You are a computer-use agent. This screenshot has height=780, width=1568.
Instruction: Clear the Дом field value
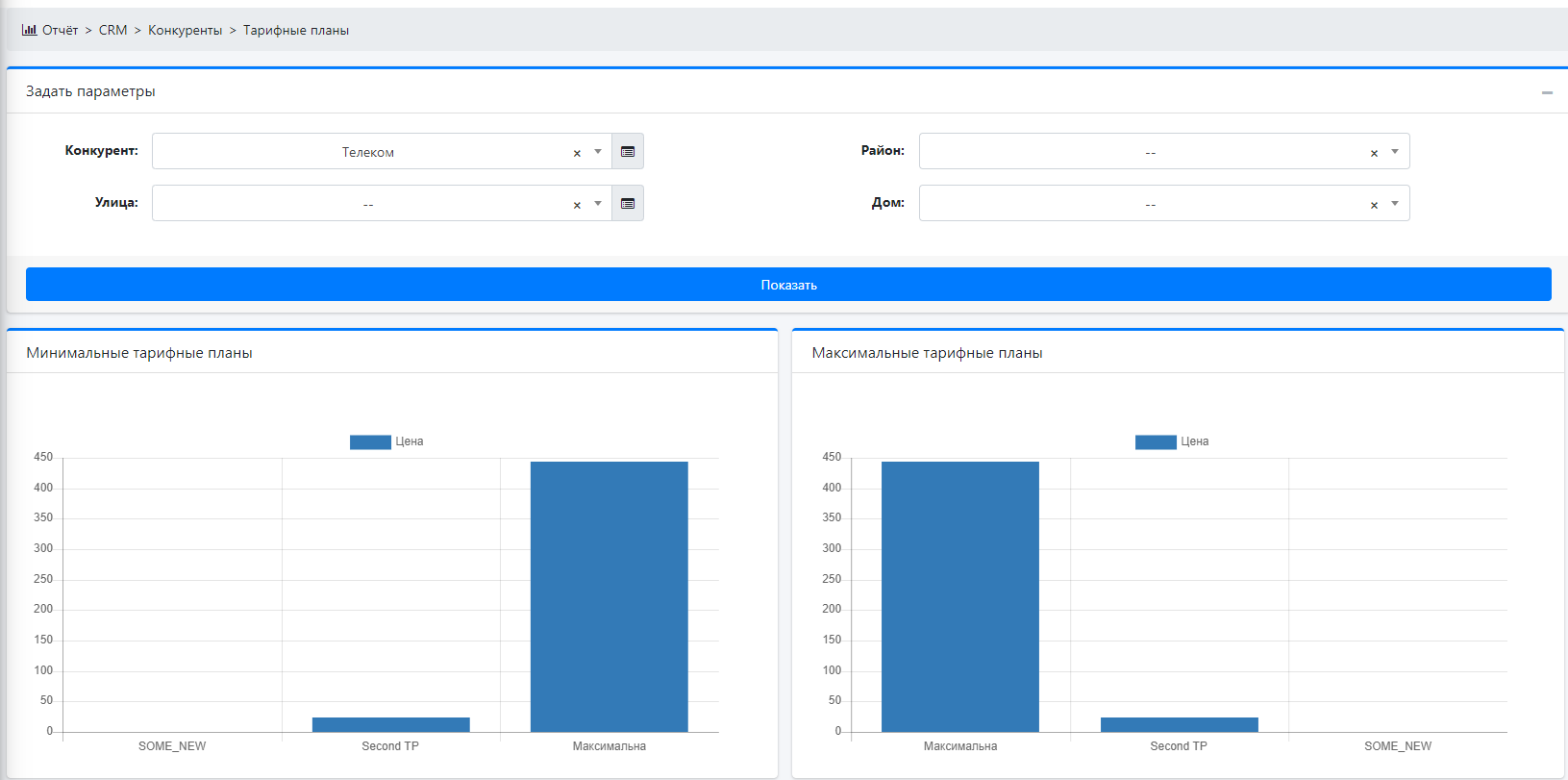click(x=1374, y=205)
